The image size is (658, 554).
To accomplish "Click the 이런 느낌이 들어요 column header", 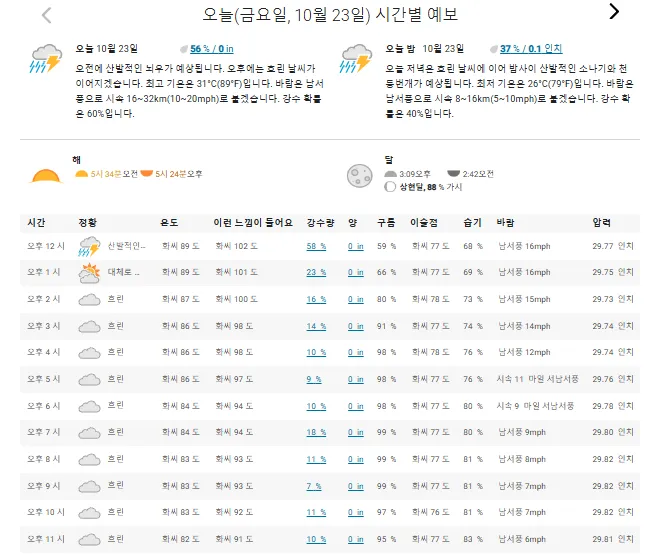I will point(253,222).
